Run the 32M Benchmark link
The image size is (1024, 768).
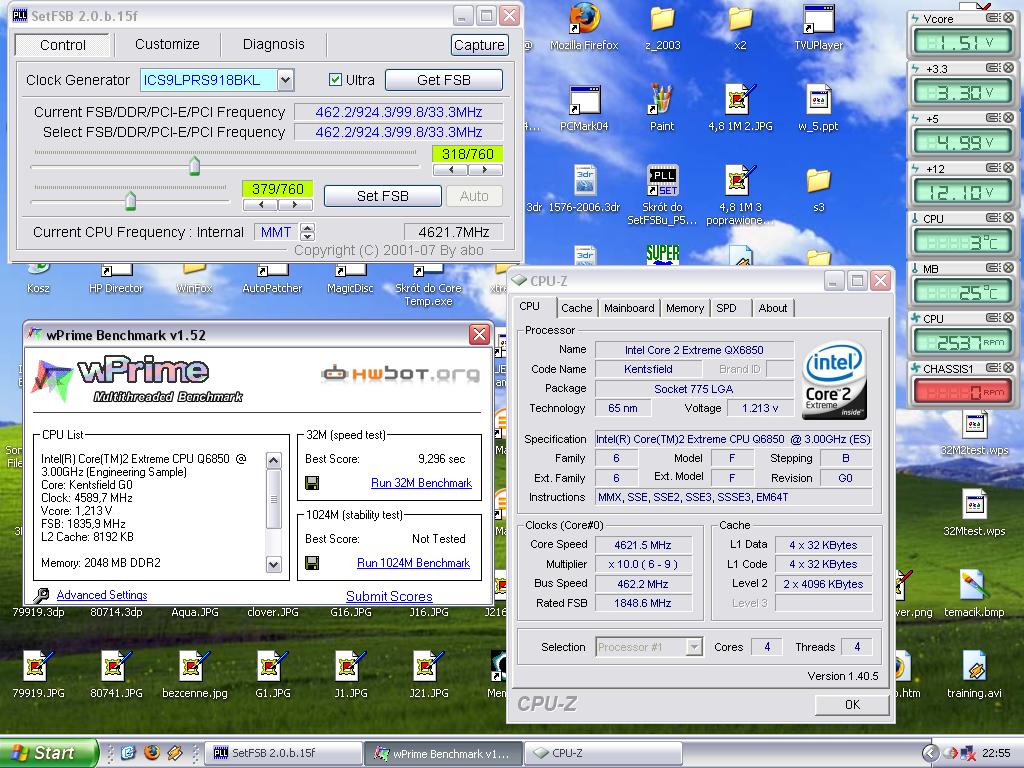click(x=421, y=483)
